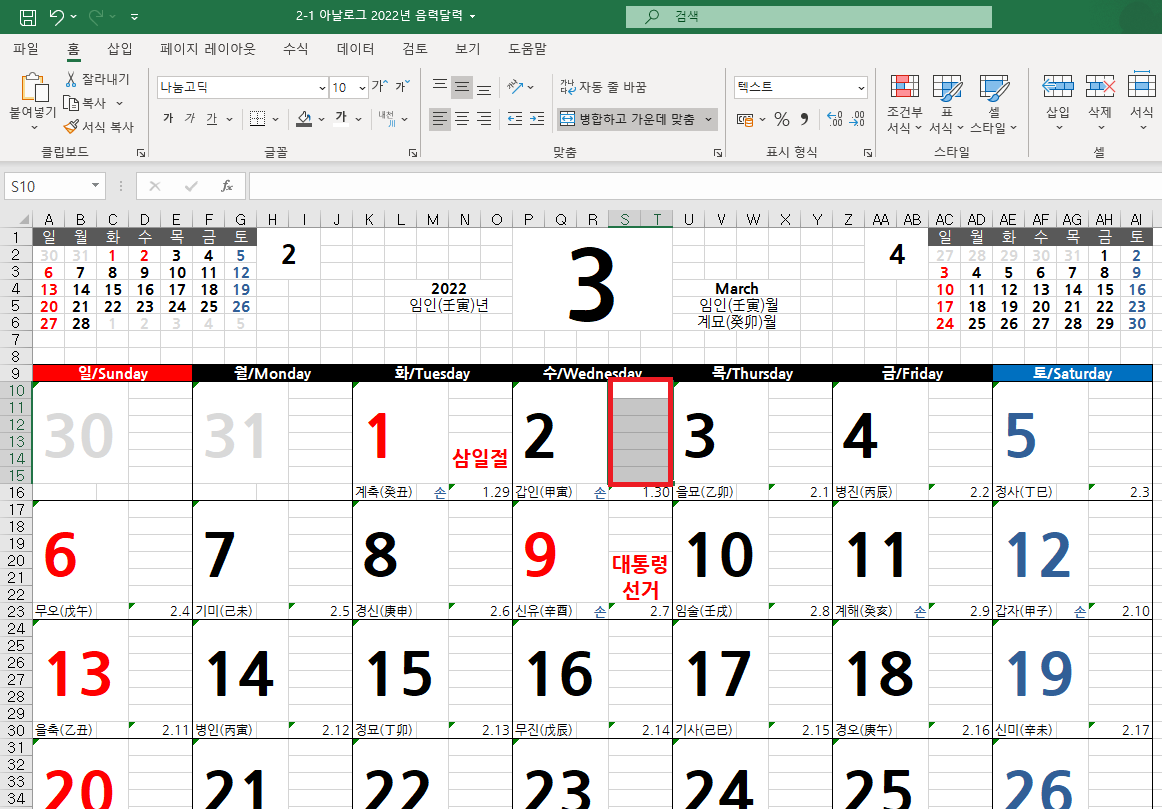Viewport: 1162px width, 809px height.
Task: Open 맞춤 dialog launcher
Action: (x=717, y=153)
